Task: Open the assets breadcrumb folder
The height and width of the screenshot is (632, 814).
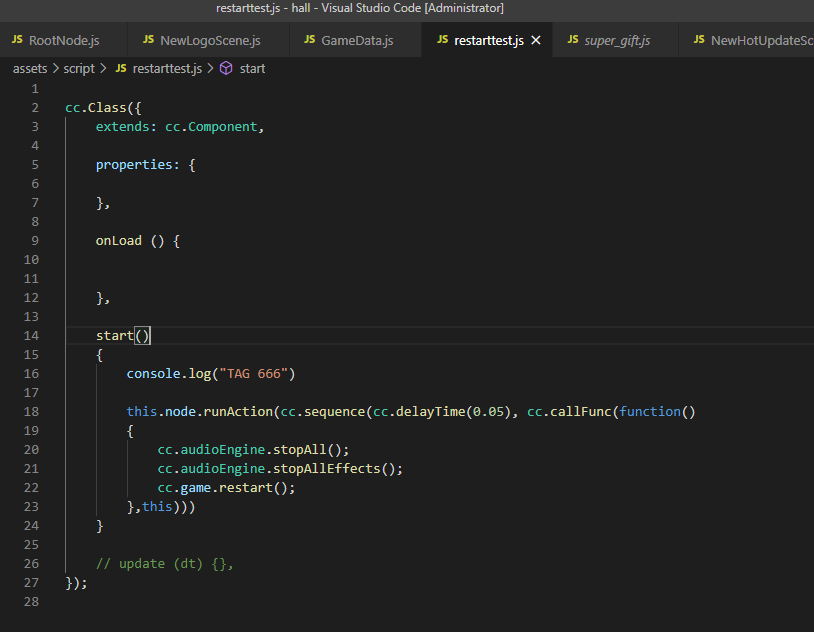Action: coord(30,69)
